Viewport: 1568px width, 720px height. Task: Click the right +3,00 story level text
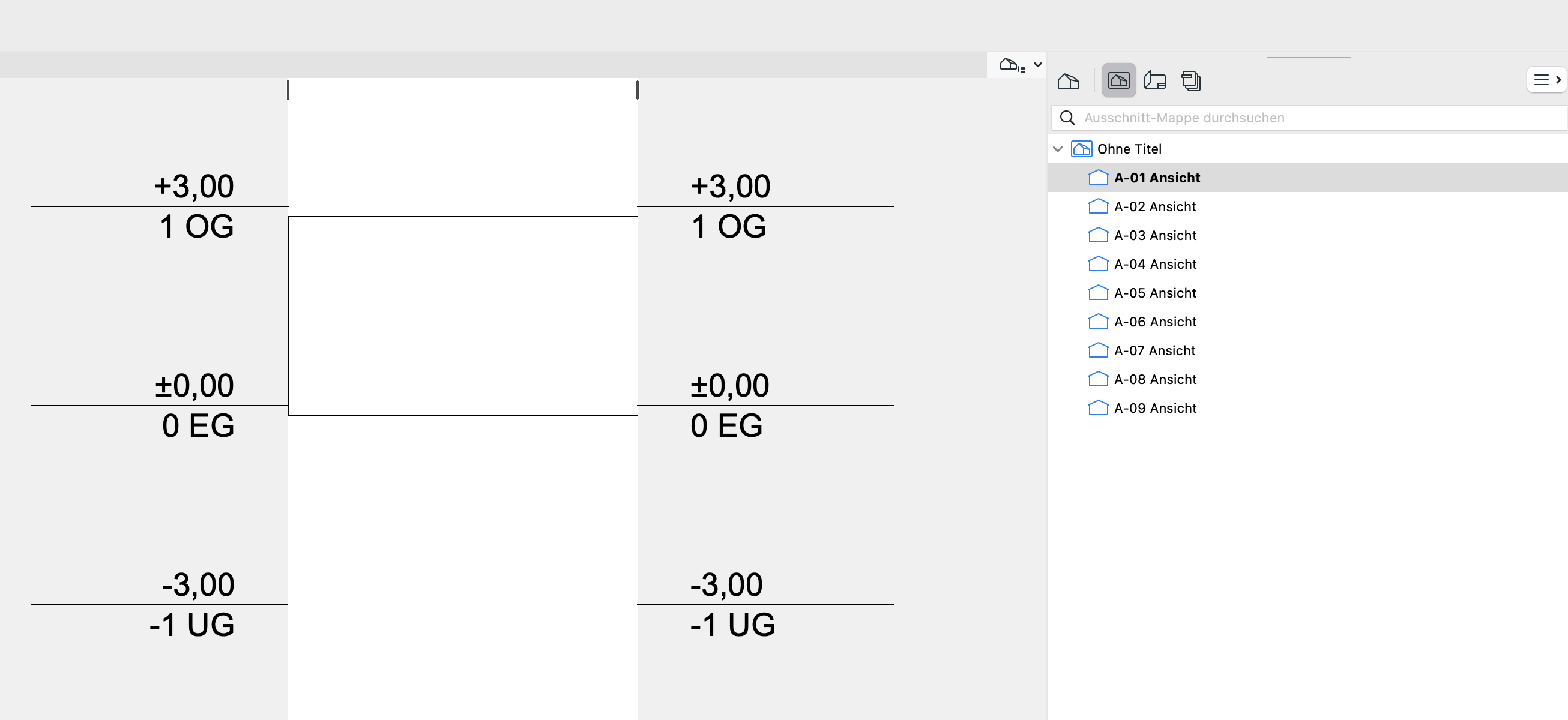[x=730, y=186]
